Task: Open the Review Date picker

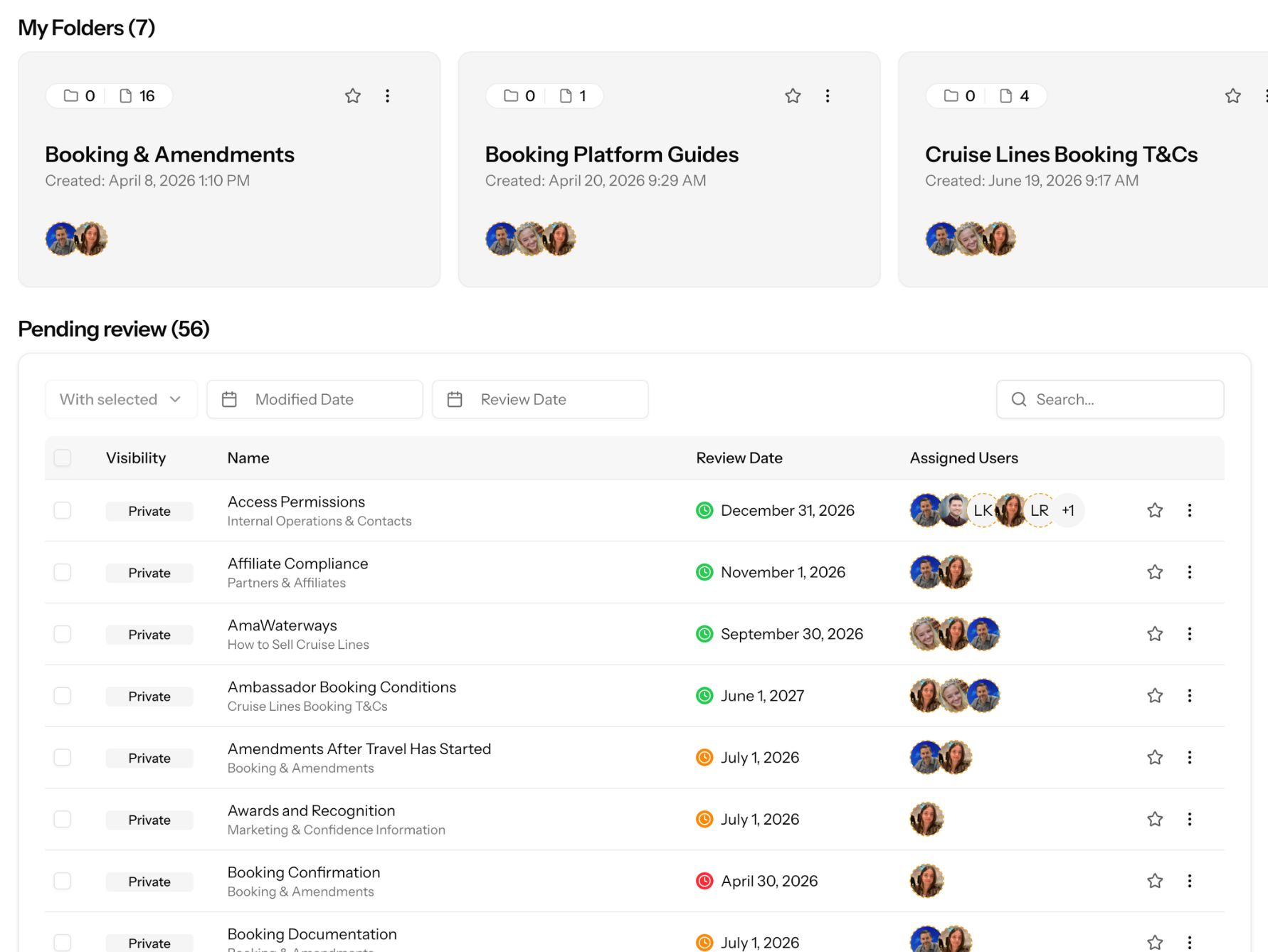Action: tap(540, 399)
